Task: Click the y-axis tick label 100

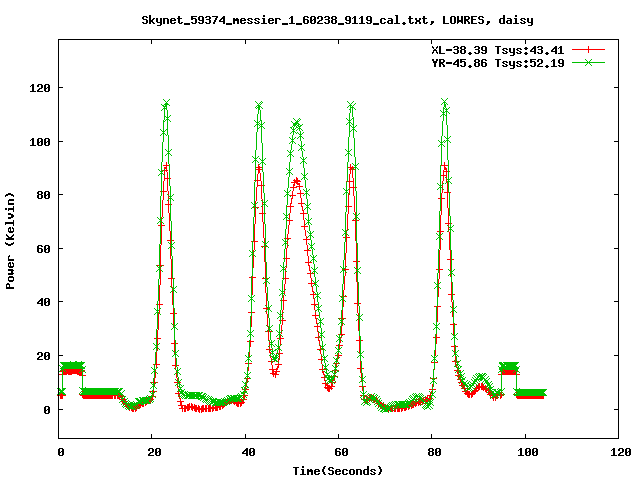Action: (x=40, y=142)
